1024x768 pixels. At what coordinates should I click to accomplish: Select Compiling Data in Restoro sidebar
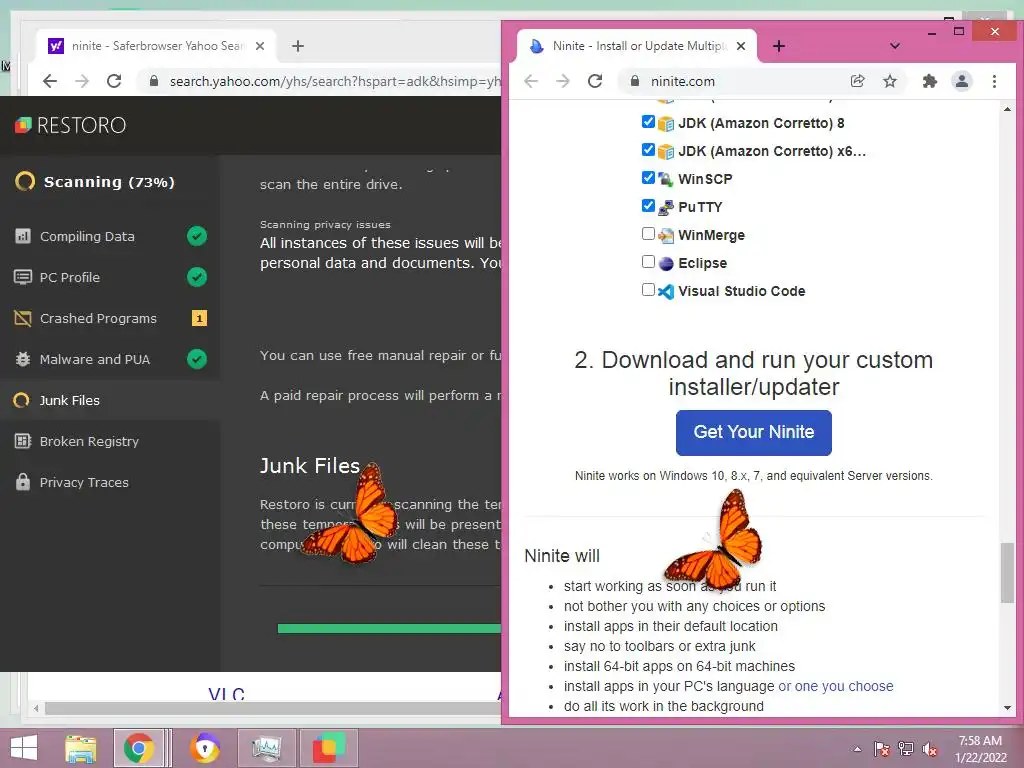point(110,236)
